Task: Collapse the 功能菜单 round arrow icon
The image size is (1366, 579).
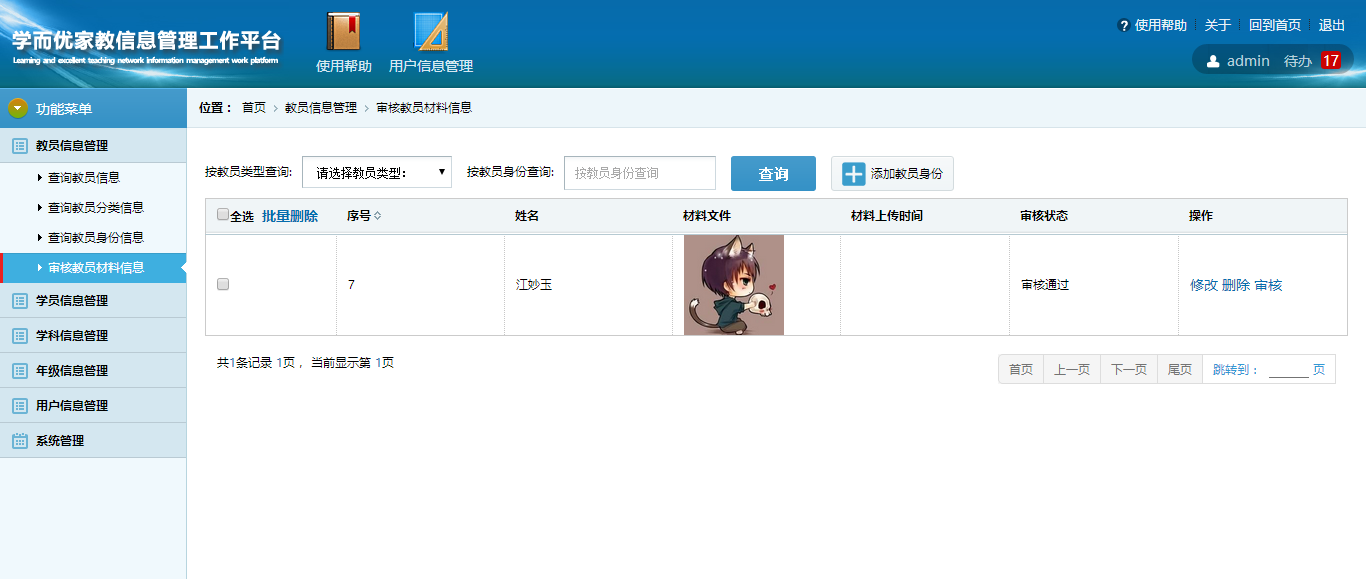Action: [17, 108]
